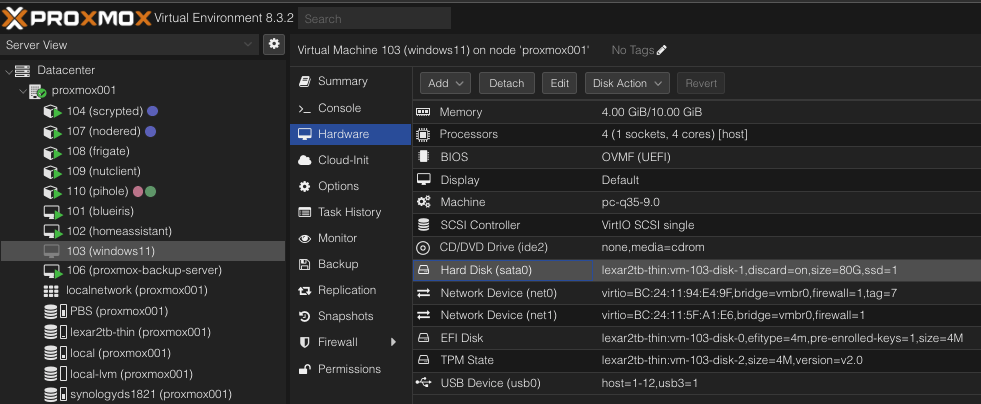This screenshot has width=981, height=404.
Task: Click the green tag dot on 110 (pihole)
Action: 151,191
